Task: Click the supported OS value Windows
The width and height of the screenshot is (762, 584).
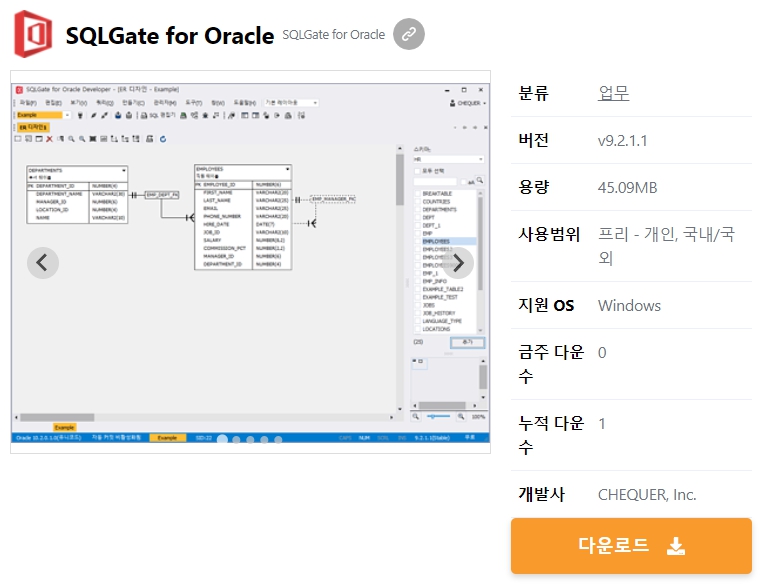Action: pyautogui.click(x=629, y=306)
